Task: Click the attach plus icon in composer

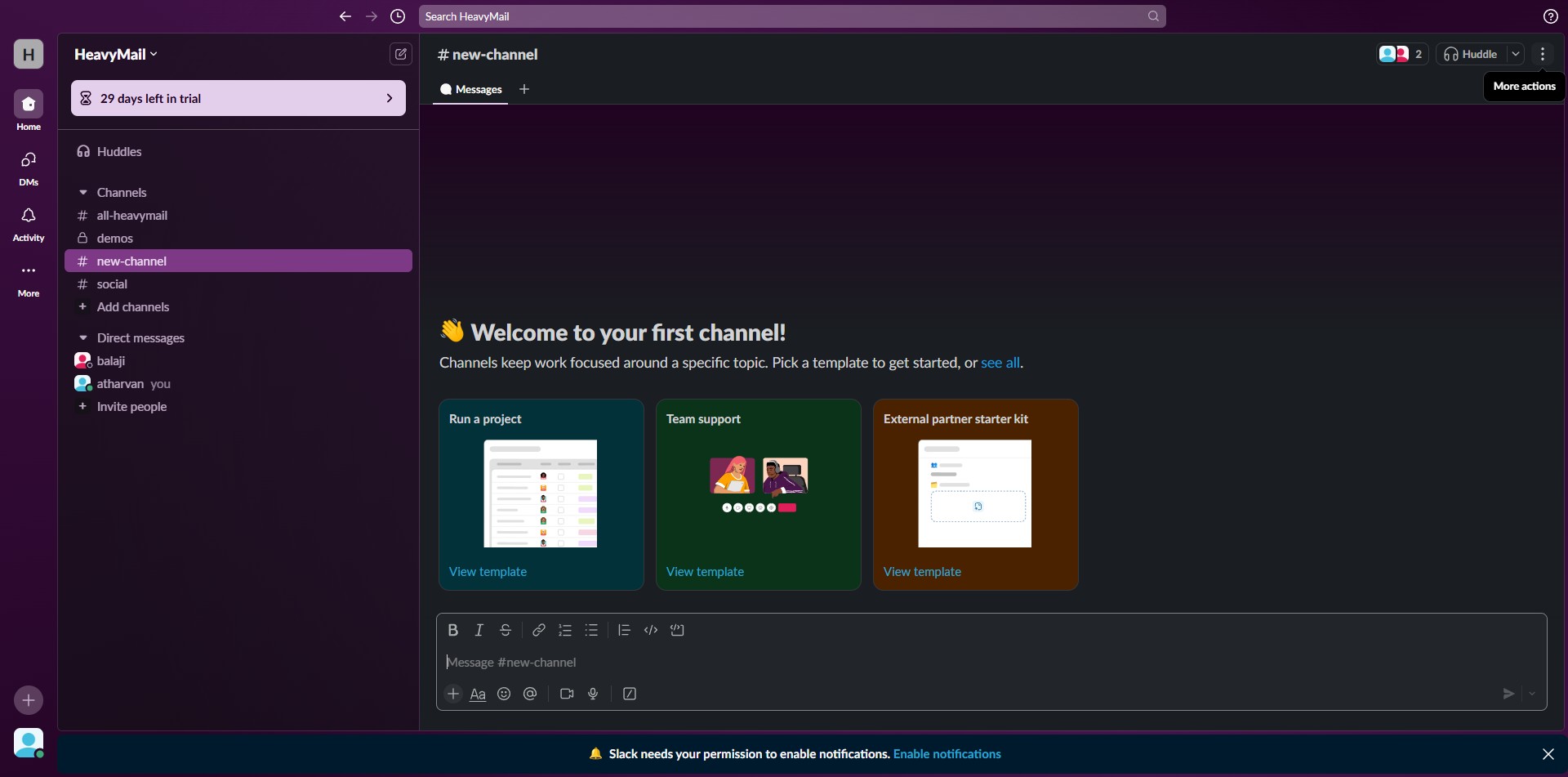Action: point(453,694)
